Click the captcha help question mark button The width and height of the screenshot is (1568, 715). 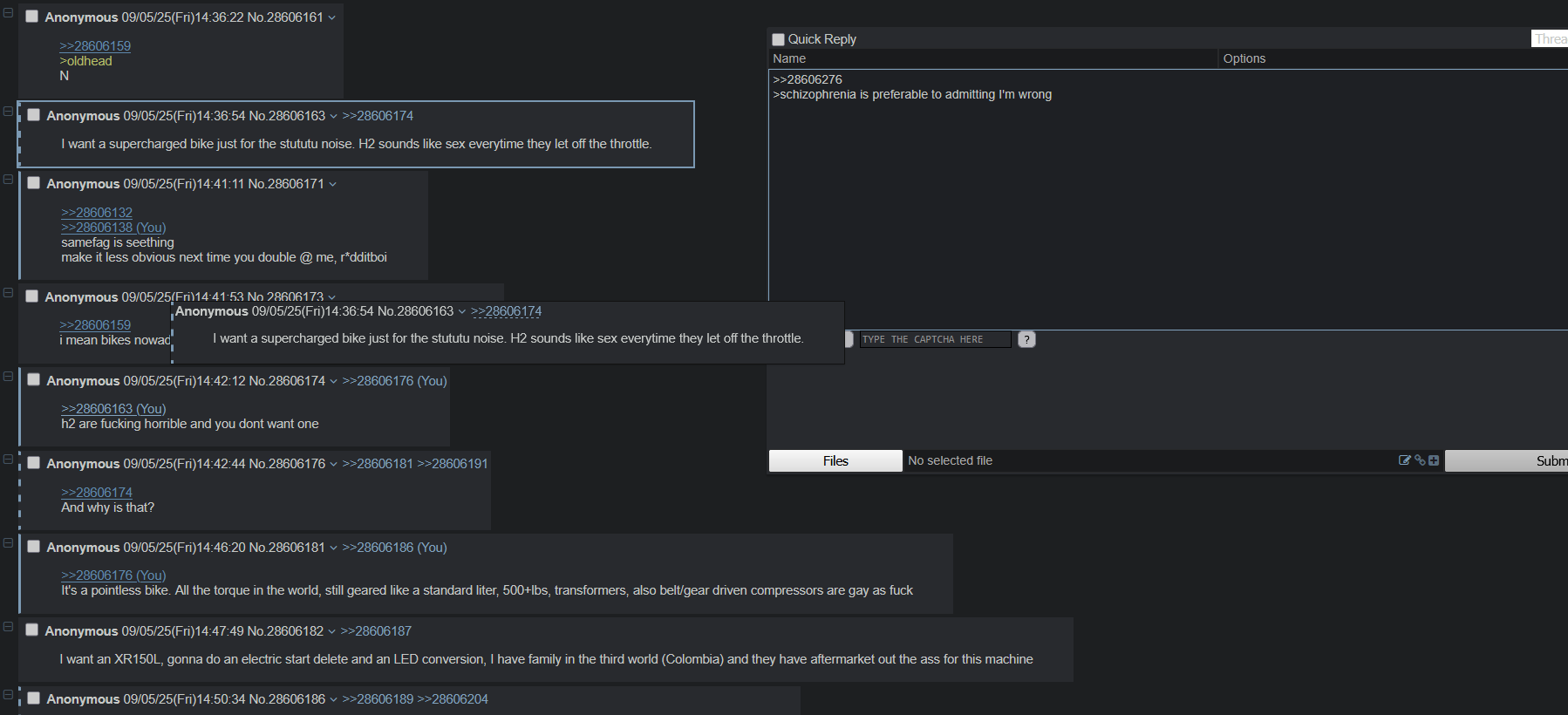1026,339
